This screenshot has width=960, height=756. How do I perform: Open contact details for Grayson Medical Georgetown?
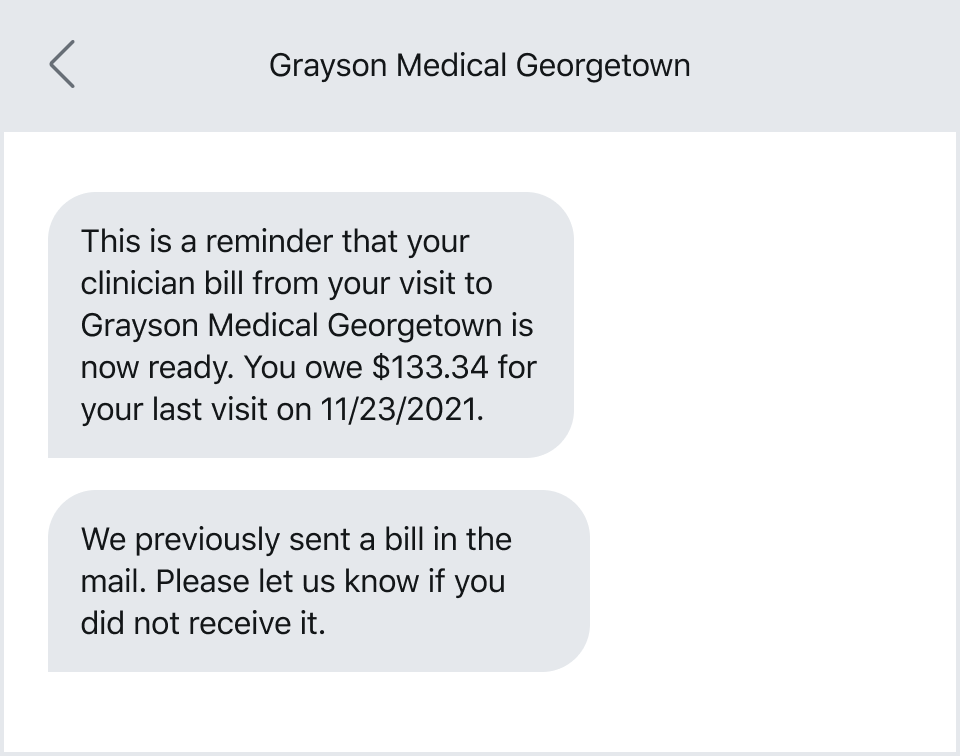pyautogui.click(x=479, y=65)
